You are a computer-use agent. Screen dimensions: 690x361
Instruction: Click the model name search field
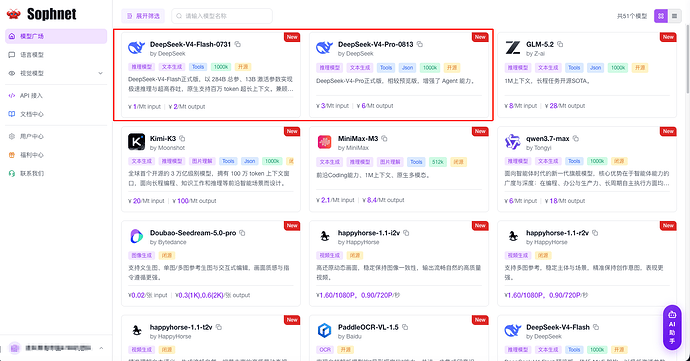click(x=222, y=16)
